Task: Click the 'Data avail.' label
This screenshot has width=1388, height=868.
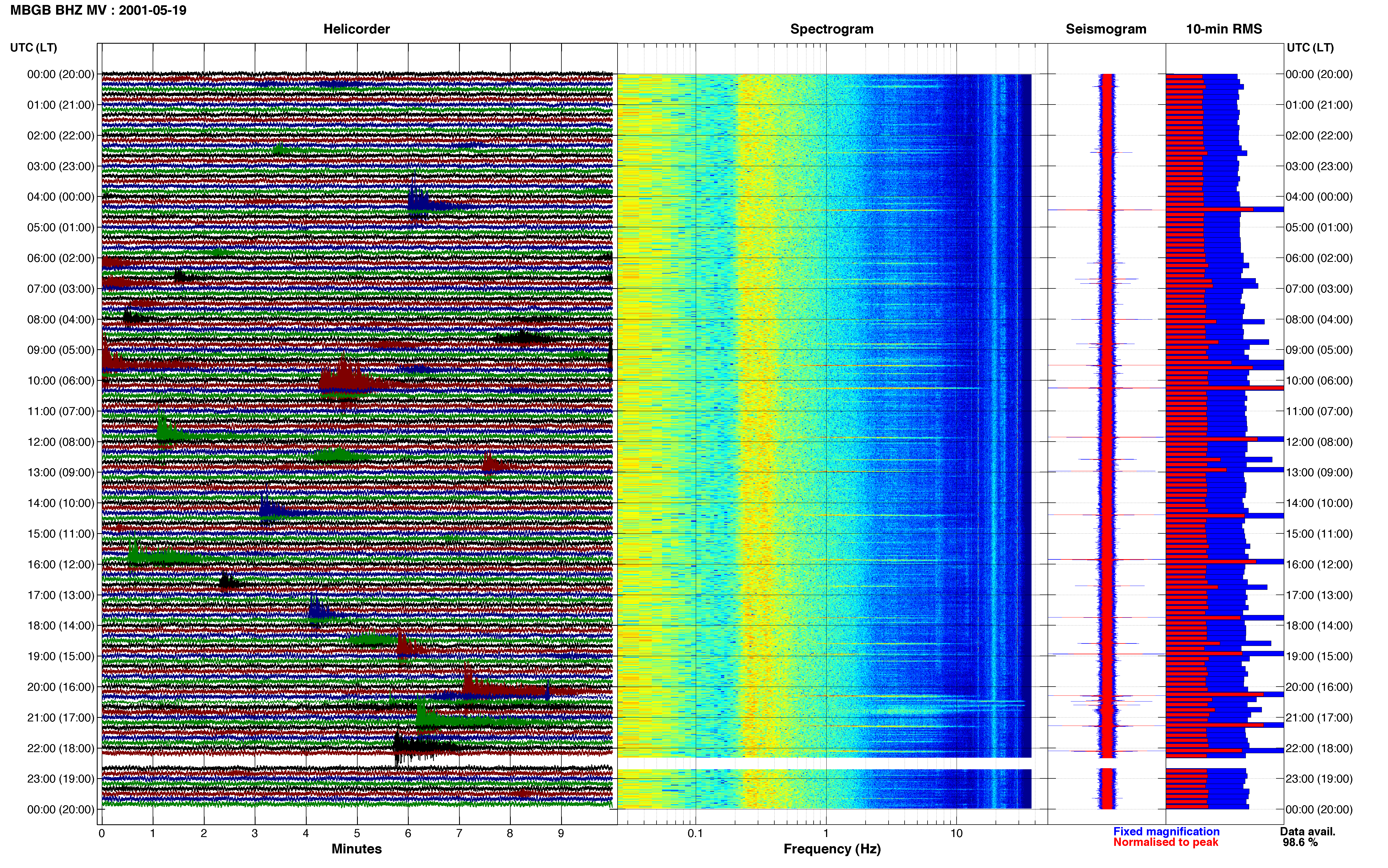Action: (x=1308, y=832)
